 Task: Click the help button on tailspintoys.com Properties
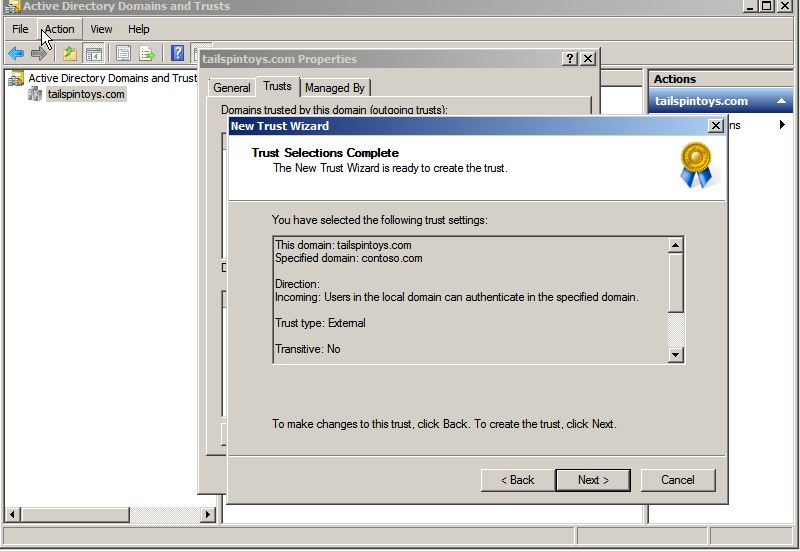point(570,59)
